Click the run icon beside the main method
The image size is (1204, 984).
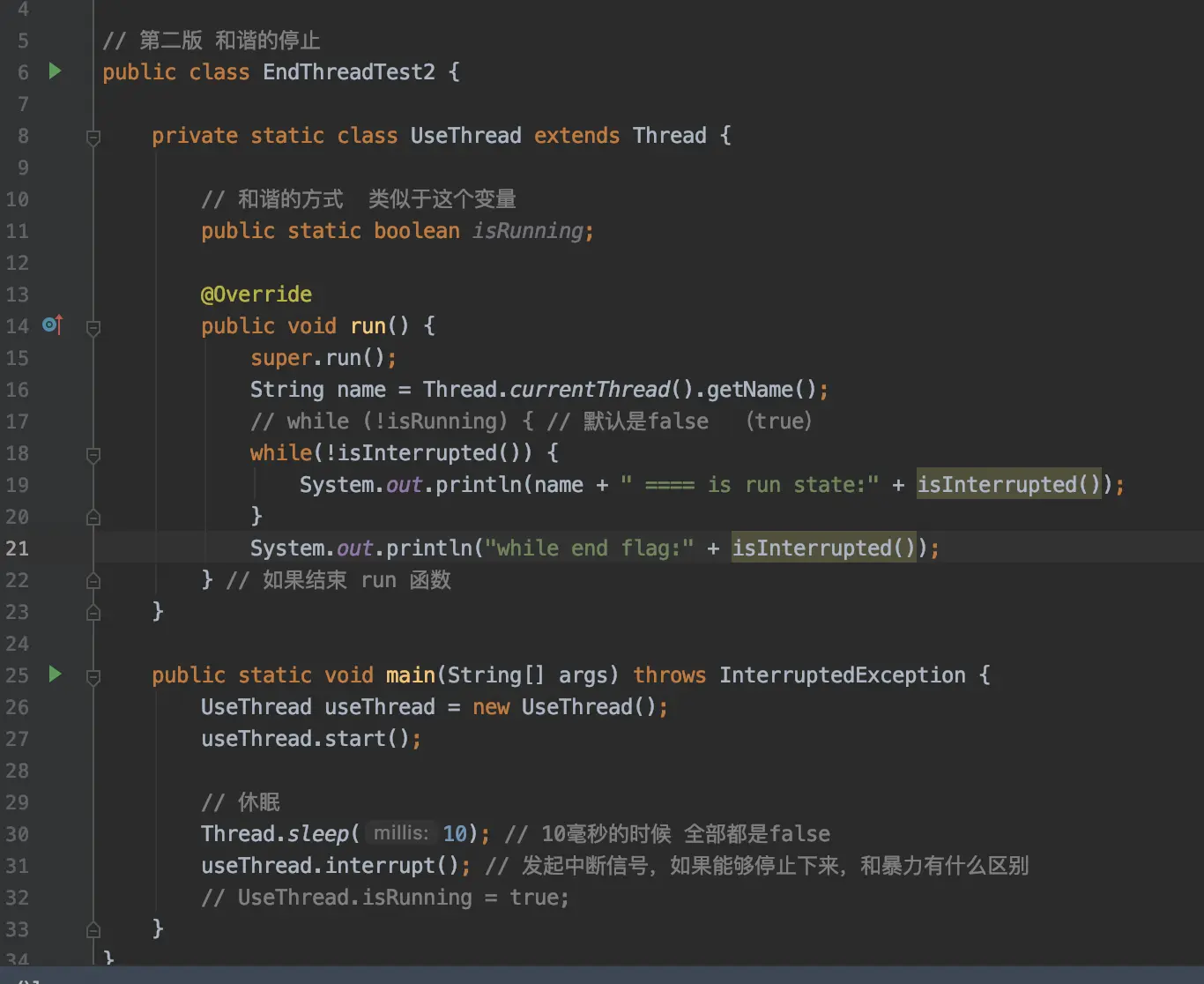[55, 675]
